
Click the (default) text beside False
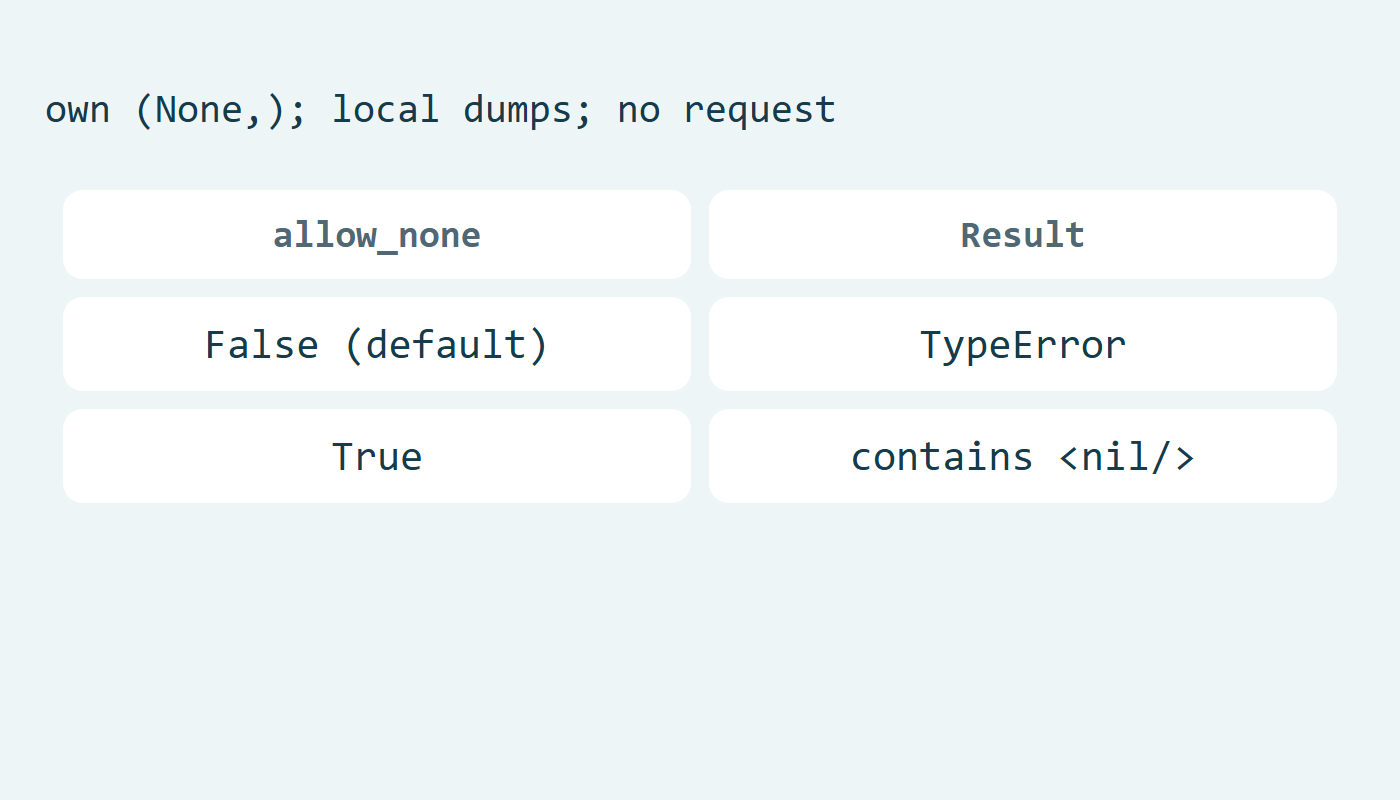(446, 344)
